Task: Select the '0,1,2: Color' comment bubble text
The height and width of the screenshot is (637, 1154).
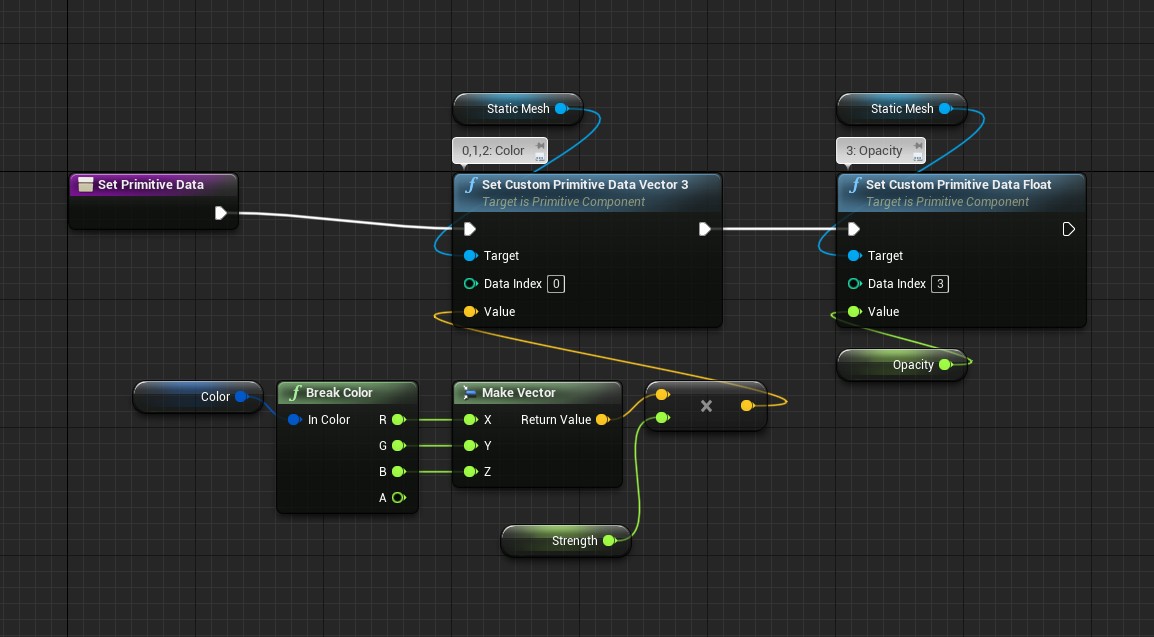Action: click(x=493, y=151)
